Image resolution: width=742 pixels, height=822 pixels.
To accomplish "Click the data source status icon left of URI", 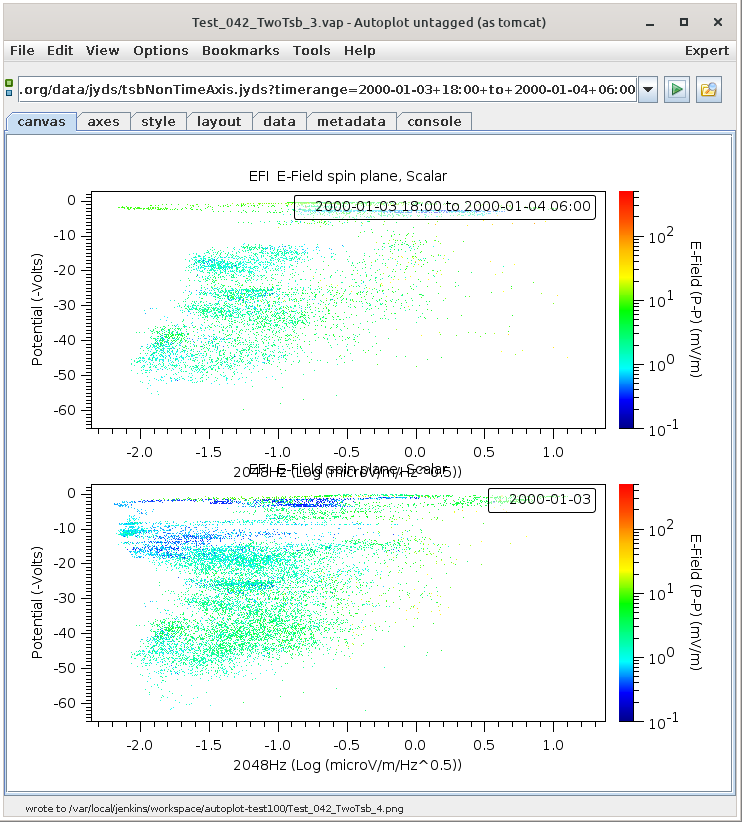I will (x=9, y=89).
